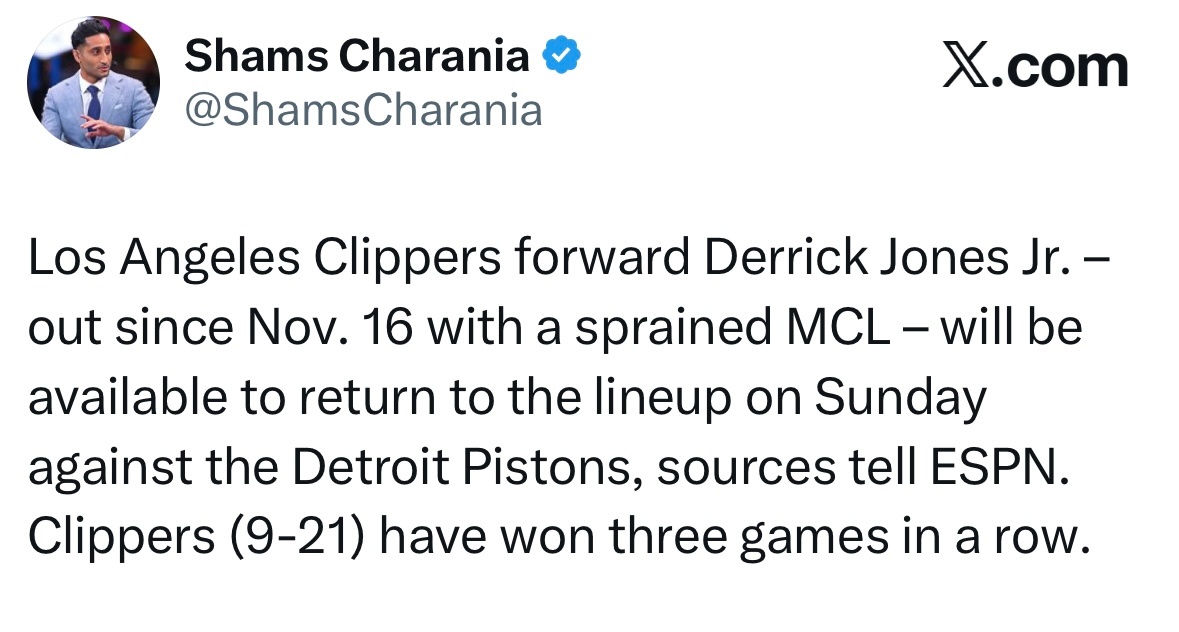Click the blue verified badge
The width and height of the screenshot is (1179, 632).
tap(564, 57)
